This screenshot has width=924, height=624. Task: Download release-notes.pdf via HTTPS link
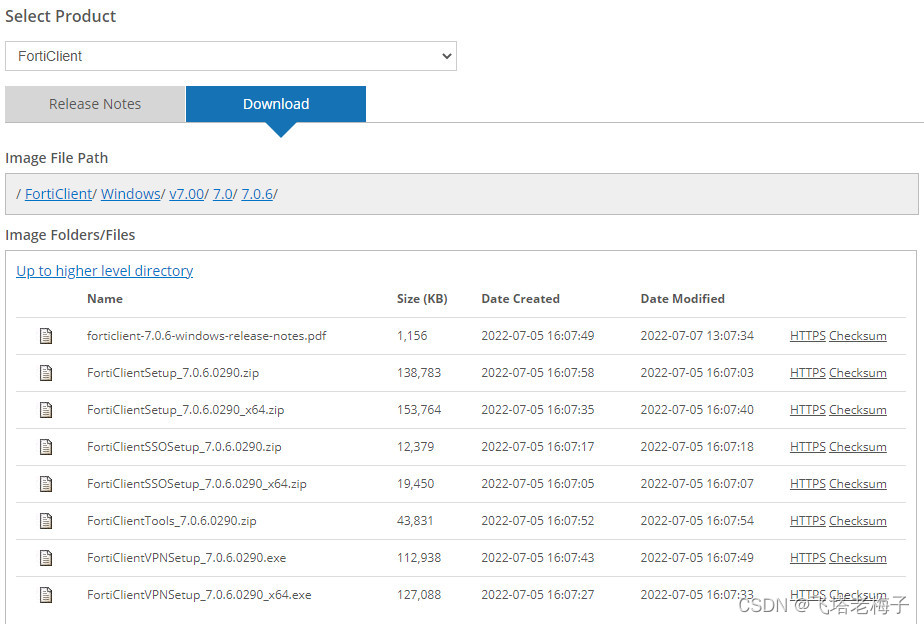[807, 336]
